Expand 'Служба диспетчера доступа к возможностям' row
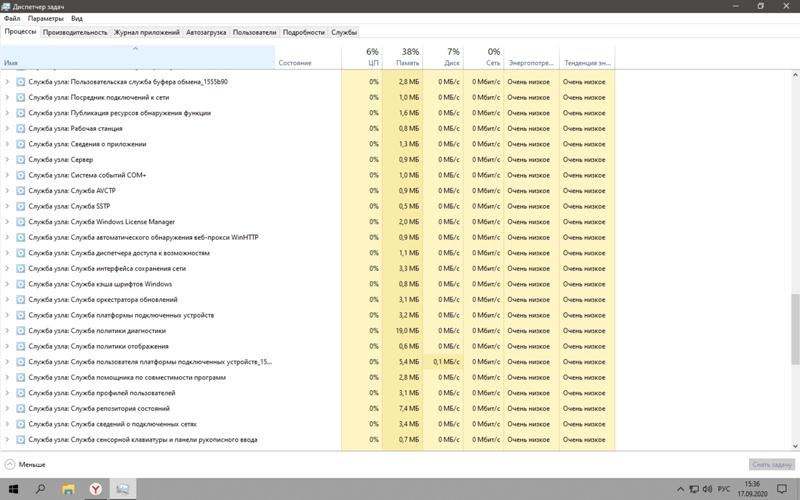Viewport: 800px width, 500px height. coord(7,253)
